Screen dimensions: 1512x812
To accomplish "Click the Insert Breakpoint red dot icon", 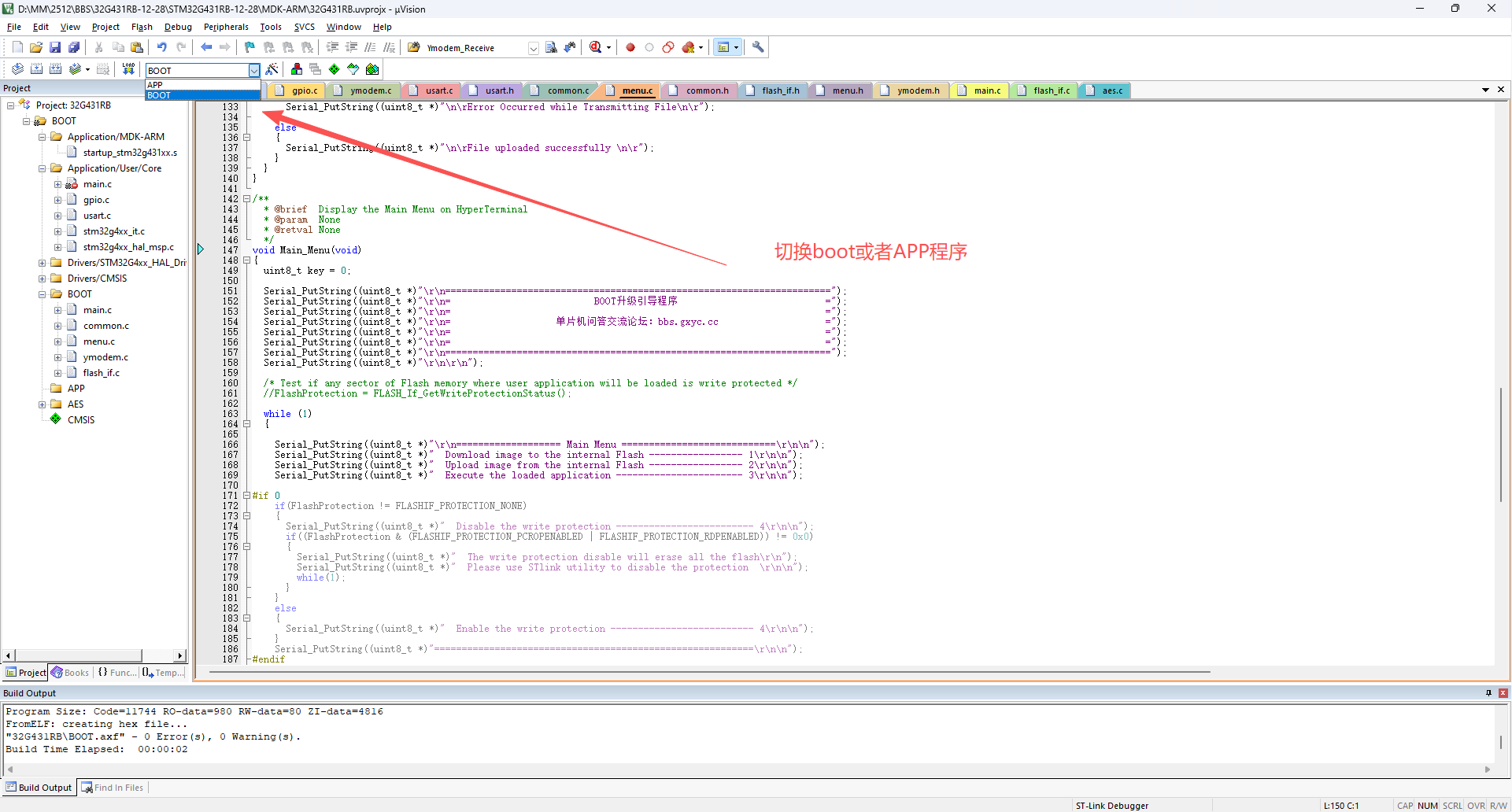I will (630, 47).
